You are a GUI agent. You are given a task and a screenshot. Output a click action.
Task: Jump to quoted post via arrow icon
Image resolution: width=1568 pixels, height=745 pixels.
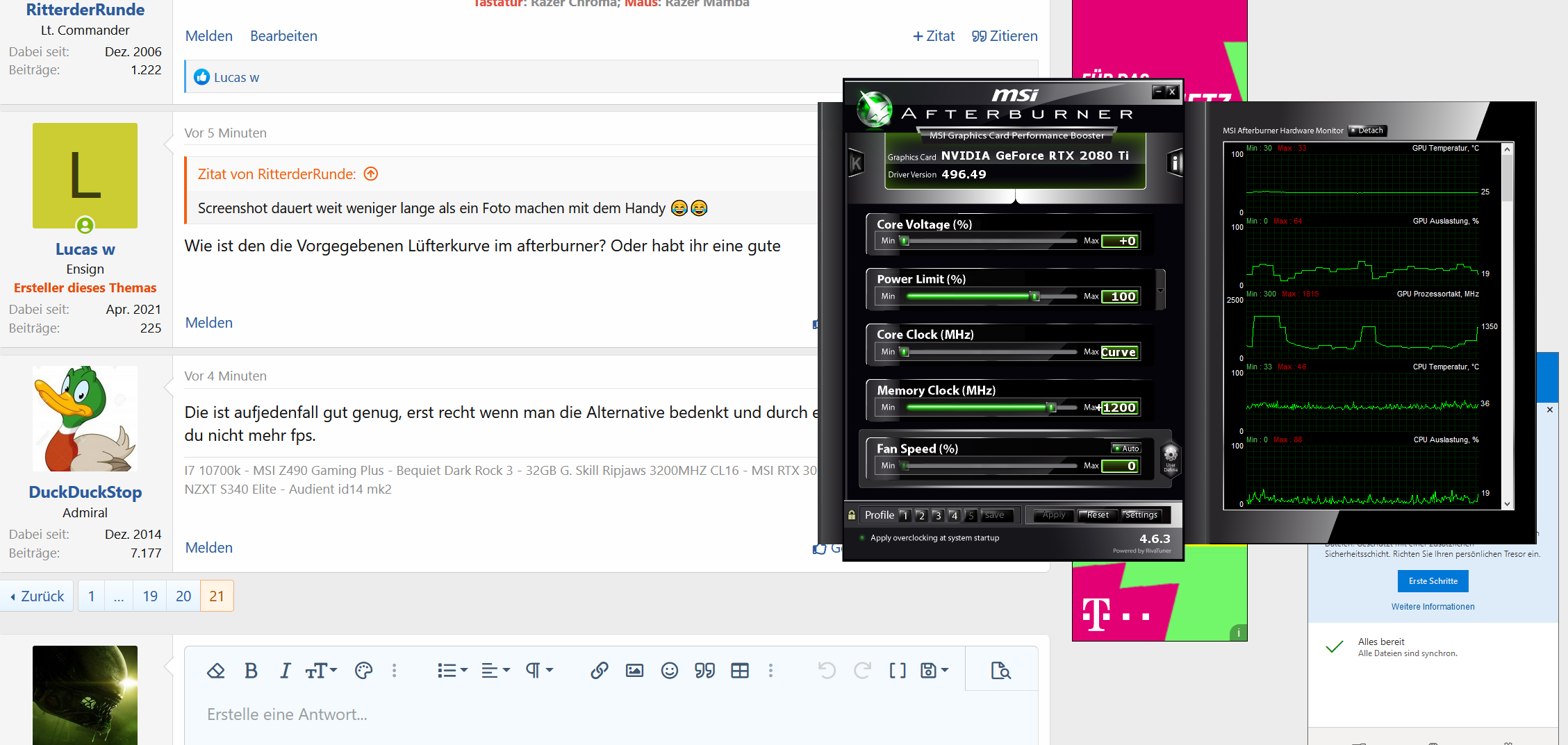coord(371,174)
